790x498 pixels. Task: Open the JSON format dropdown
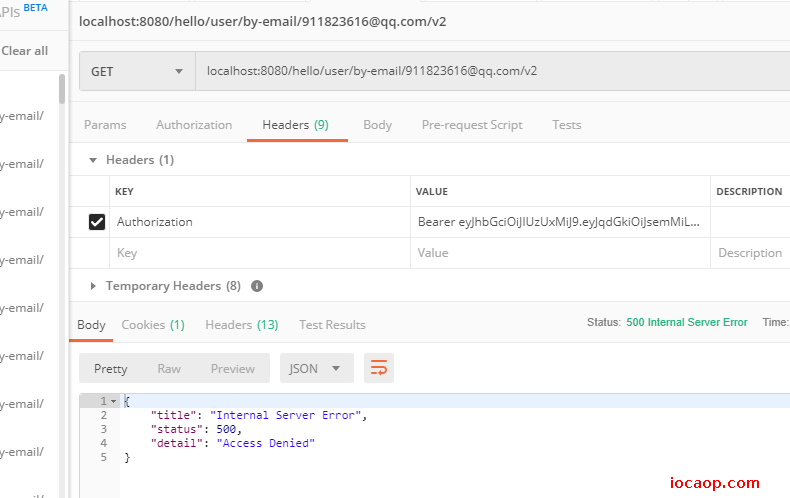pyautogui.click(x=316, y=368)
